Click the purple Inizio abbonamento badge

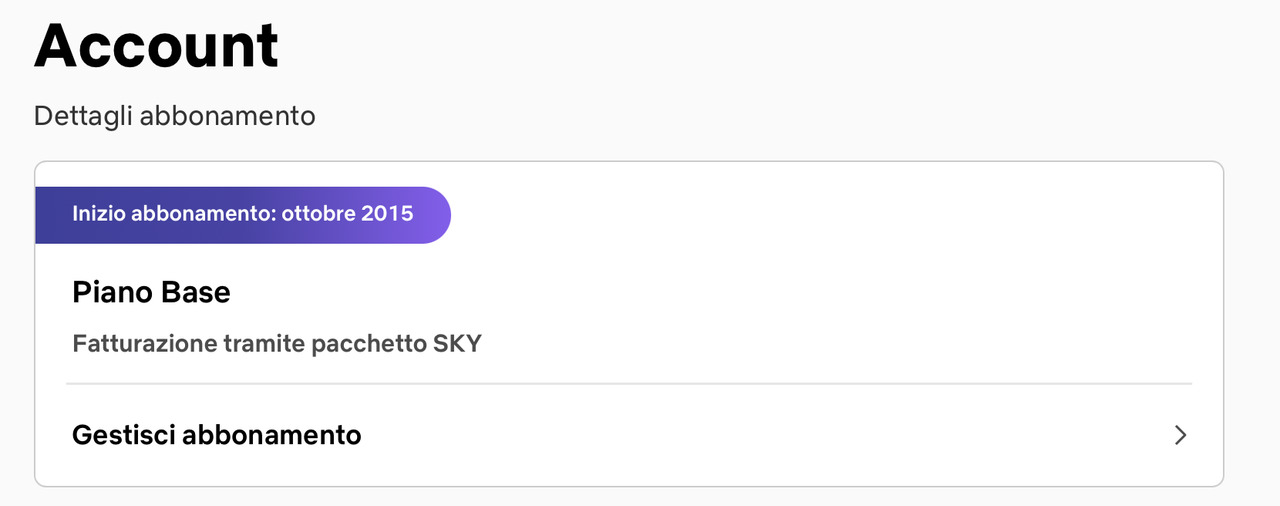[243, 215]
